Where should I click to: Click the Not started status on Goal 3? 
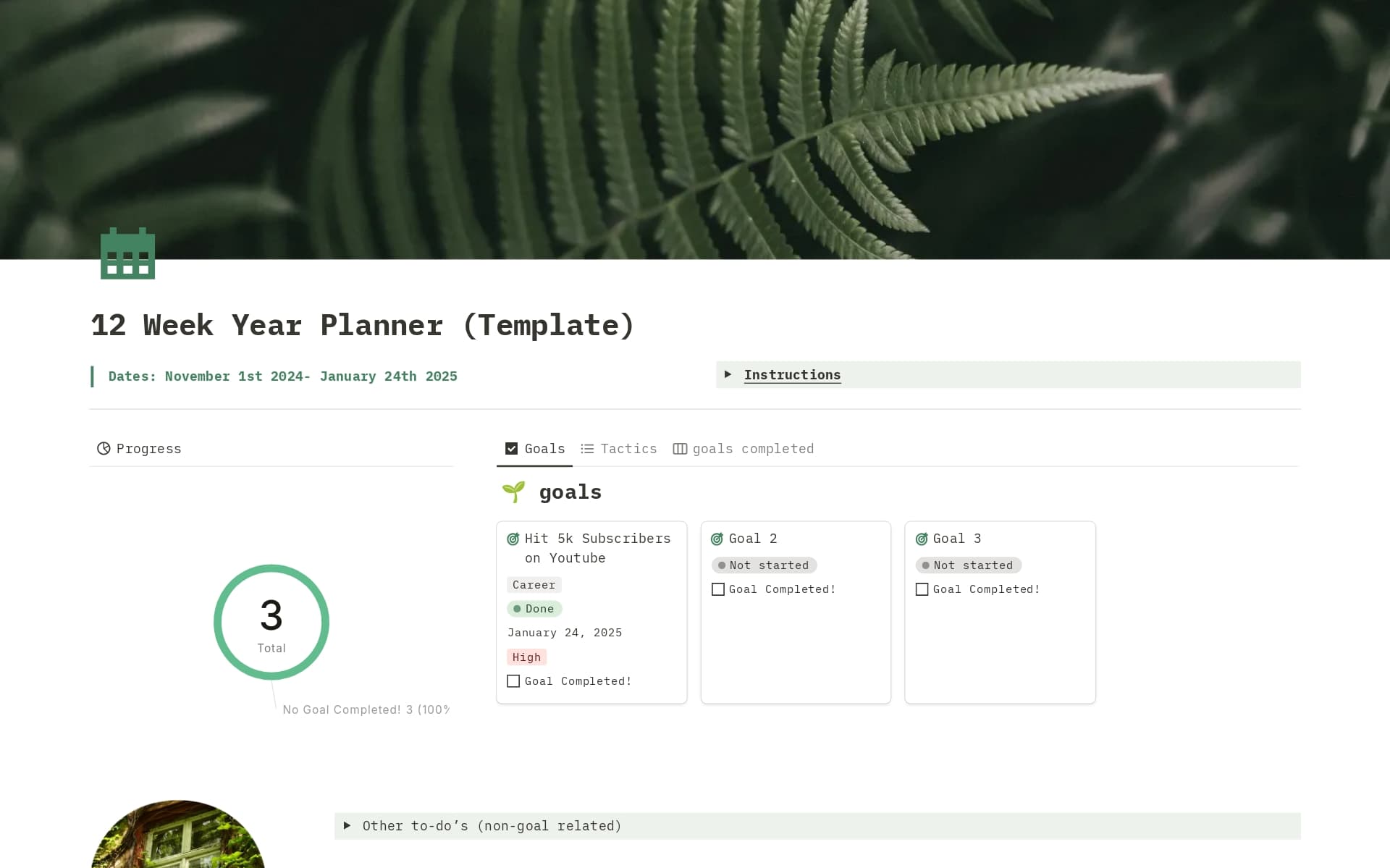point(969,565)
